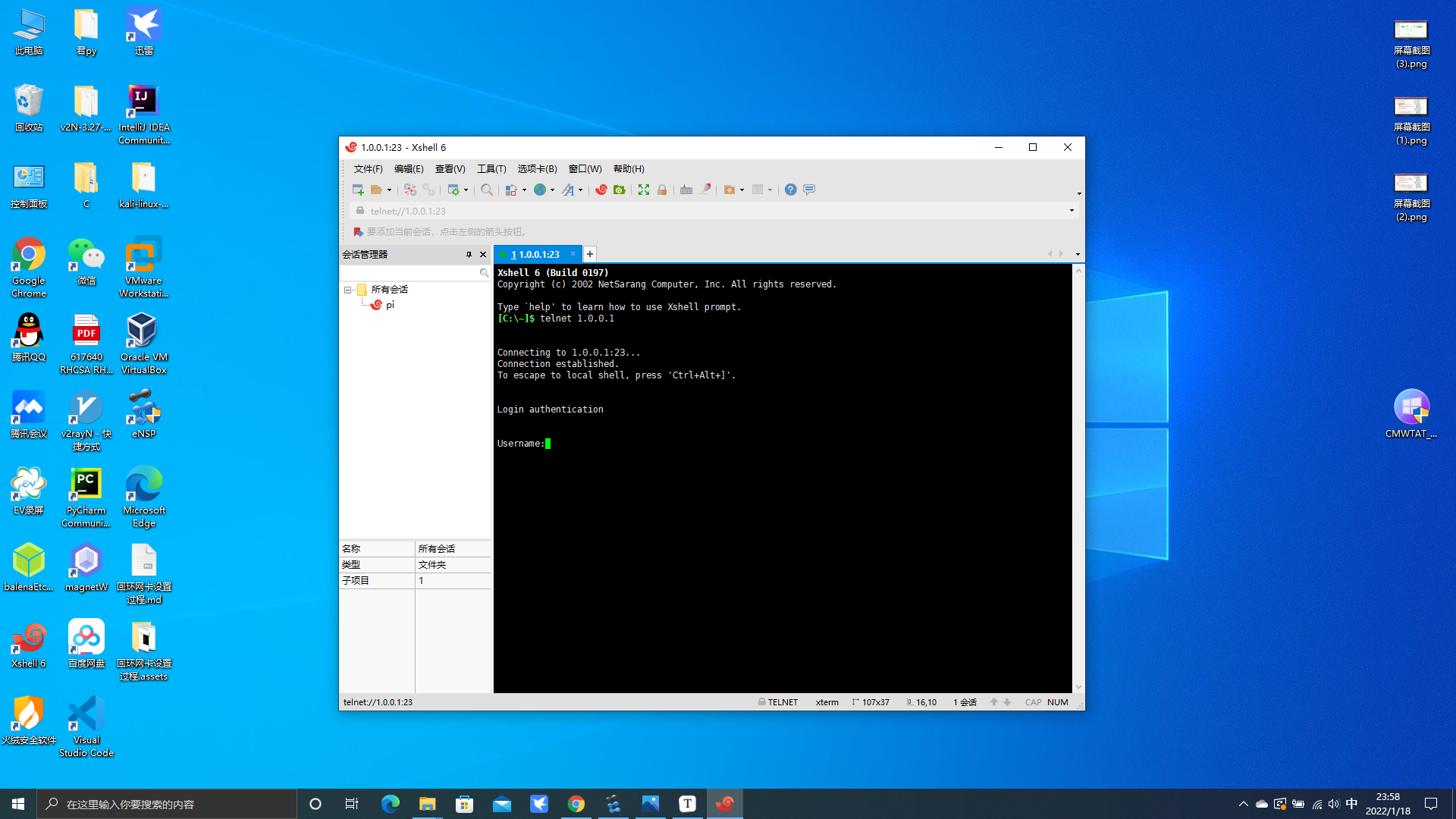Click the session manager search field
1456x819 pixels.
(409, 273)
